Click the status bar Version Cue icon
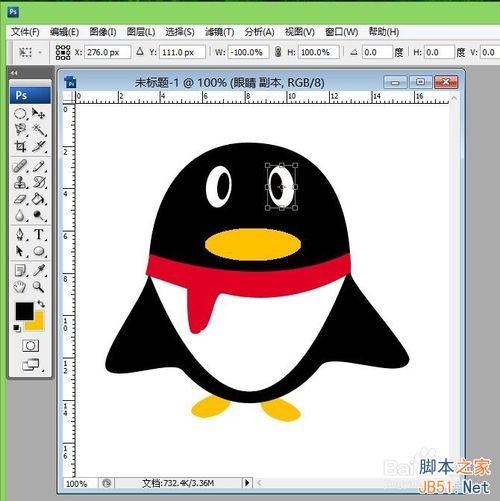This screenshot has width=500, height=501. [x=106, y=483]
